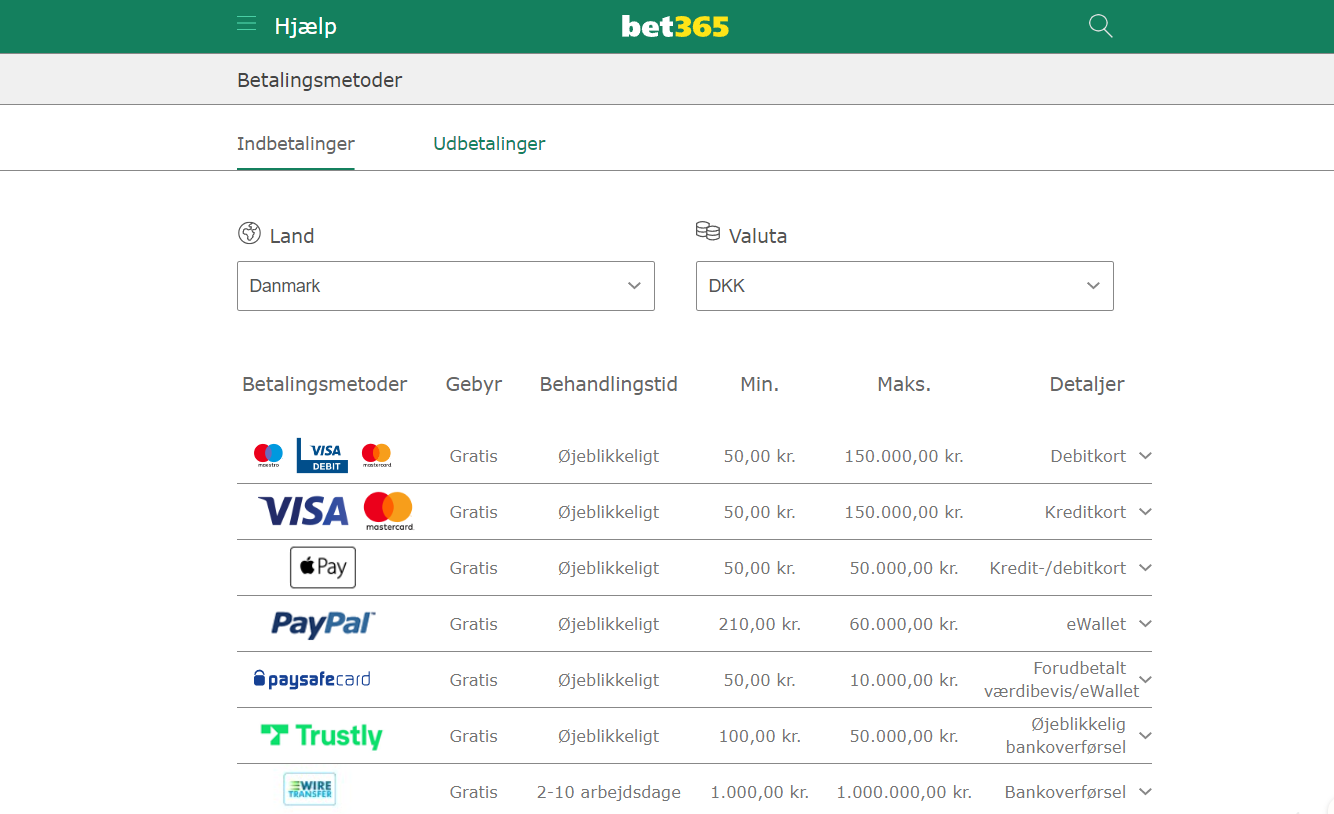1334x814 pixels.
Task: Click the Kreditkort label
Action: tap(1085, 512)
